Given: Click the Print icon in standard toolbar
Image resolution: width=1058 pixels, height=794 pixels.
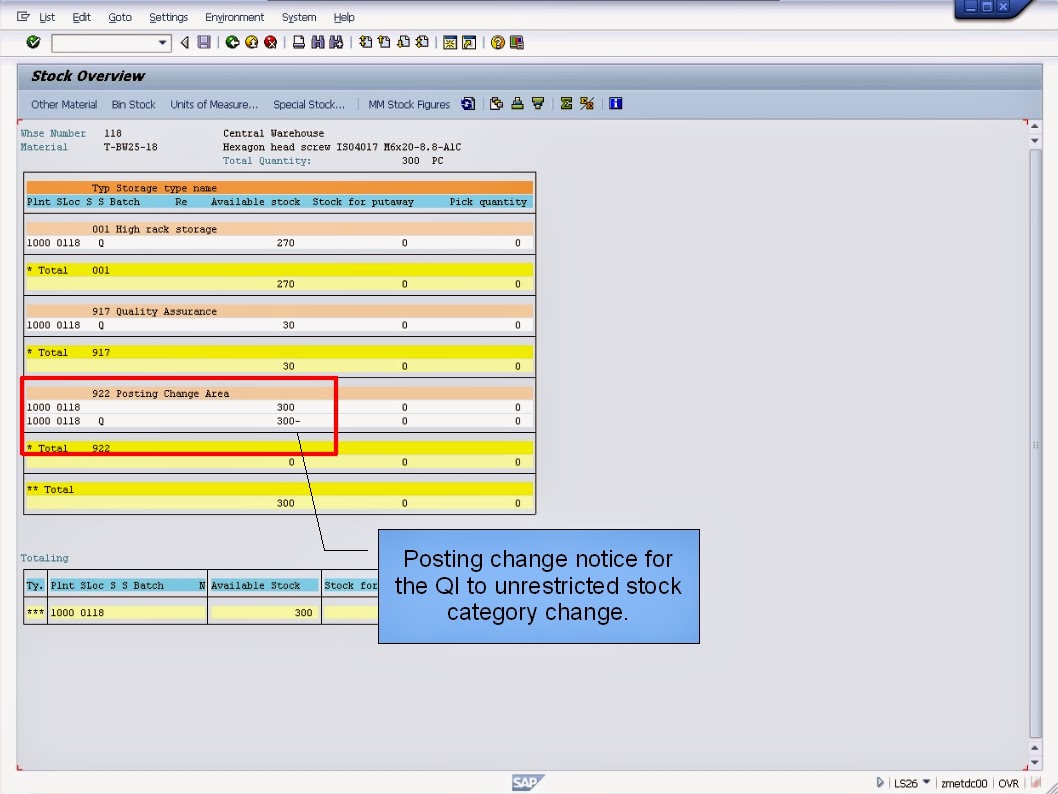Looking at the screenshot, I should tap(300, 42).
